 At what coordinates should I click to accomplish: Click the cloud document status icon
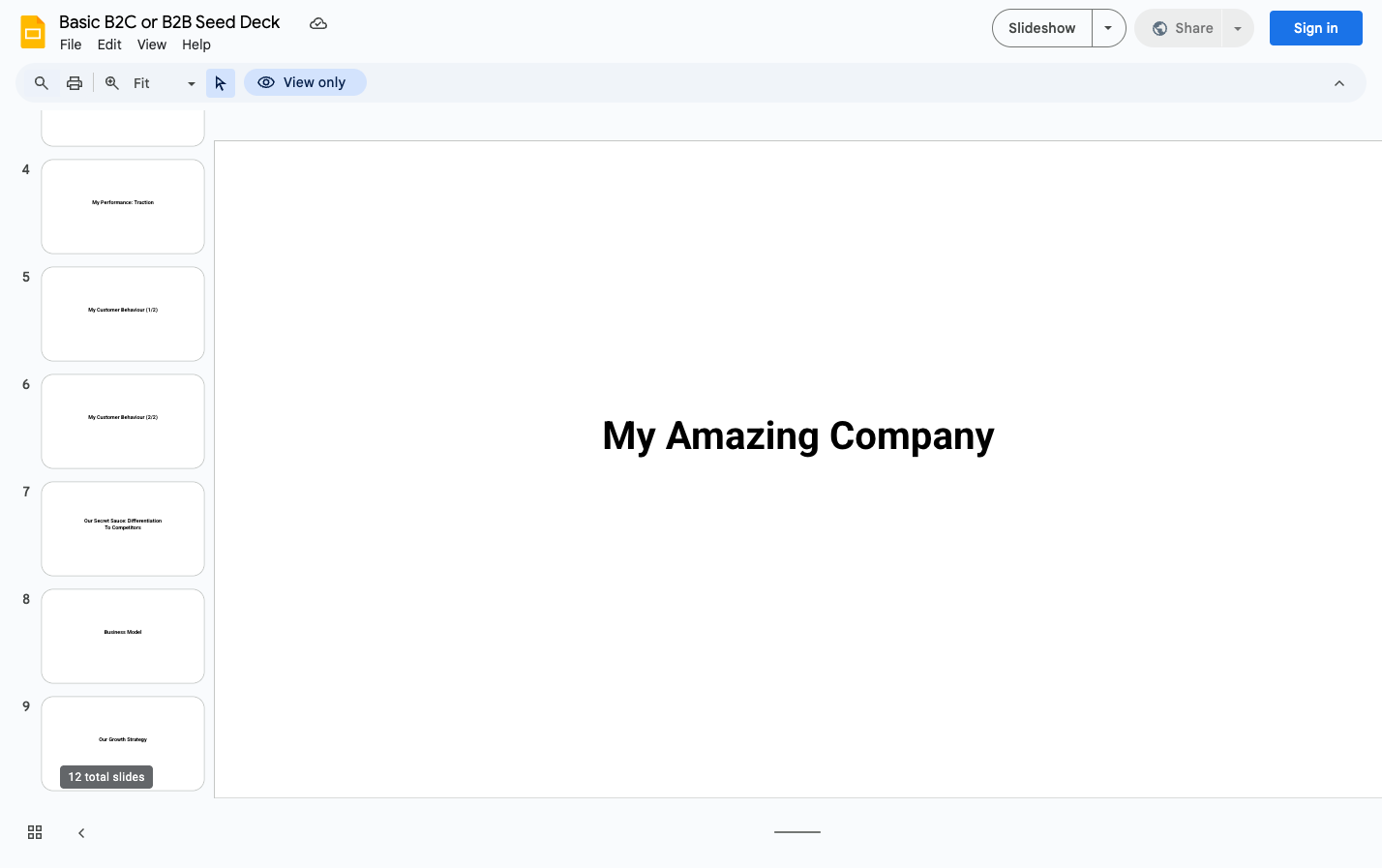tap(317, 23)
